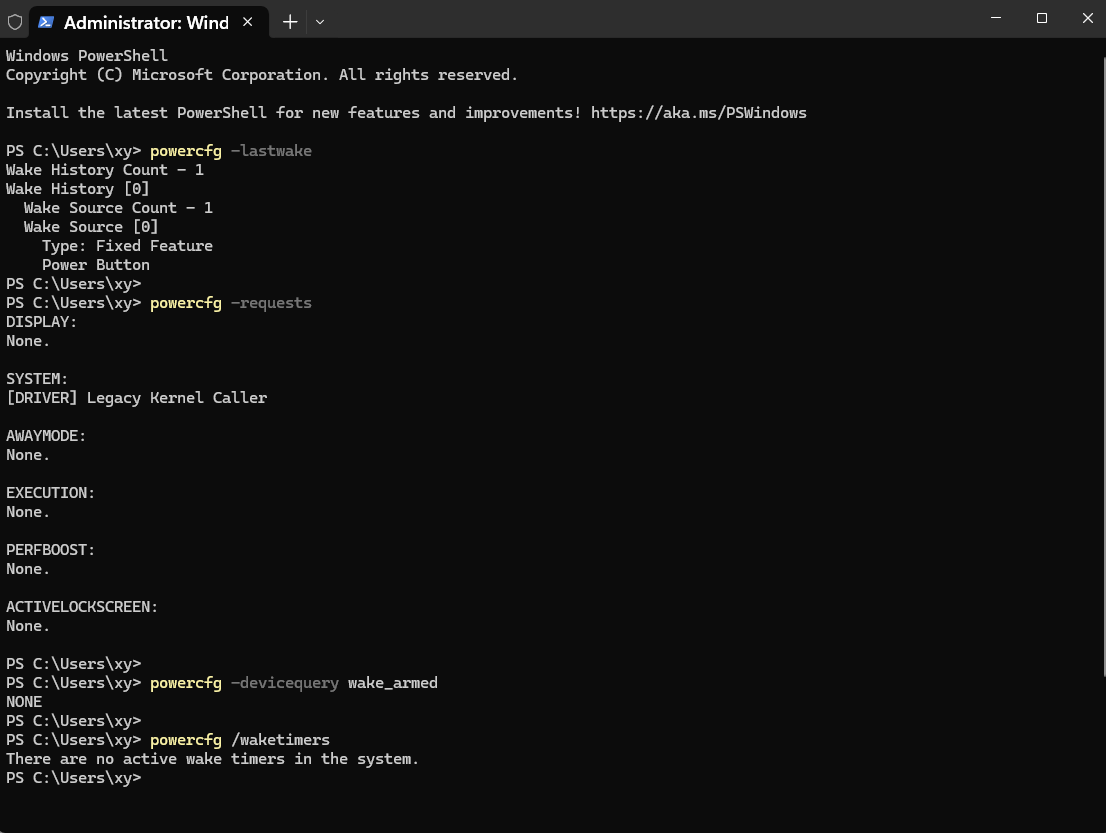Screen dimensions: 1106x833
Task: Click the 'powercfg /waketimers' command
Action: (240, 741)
